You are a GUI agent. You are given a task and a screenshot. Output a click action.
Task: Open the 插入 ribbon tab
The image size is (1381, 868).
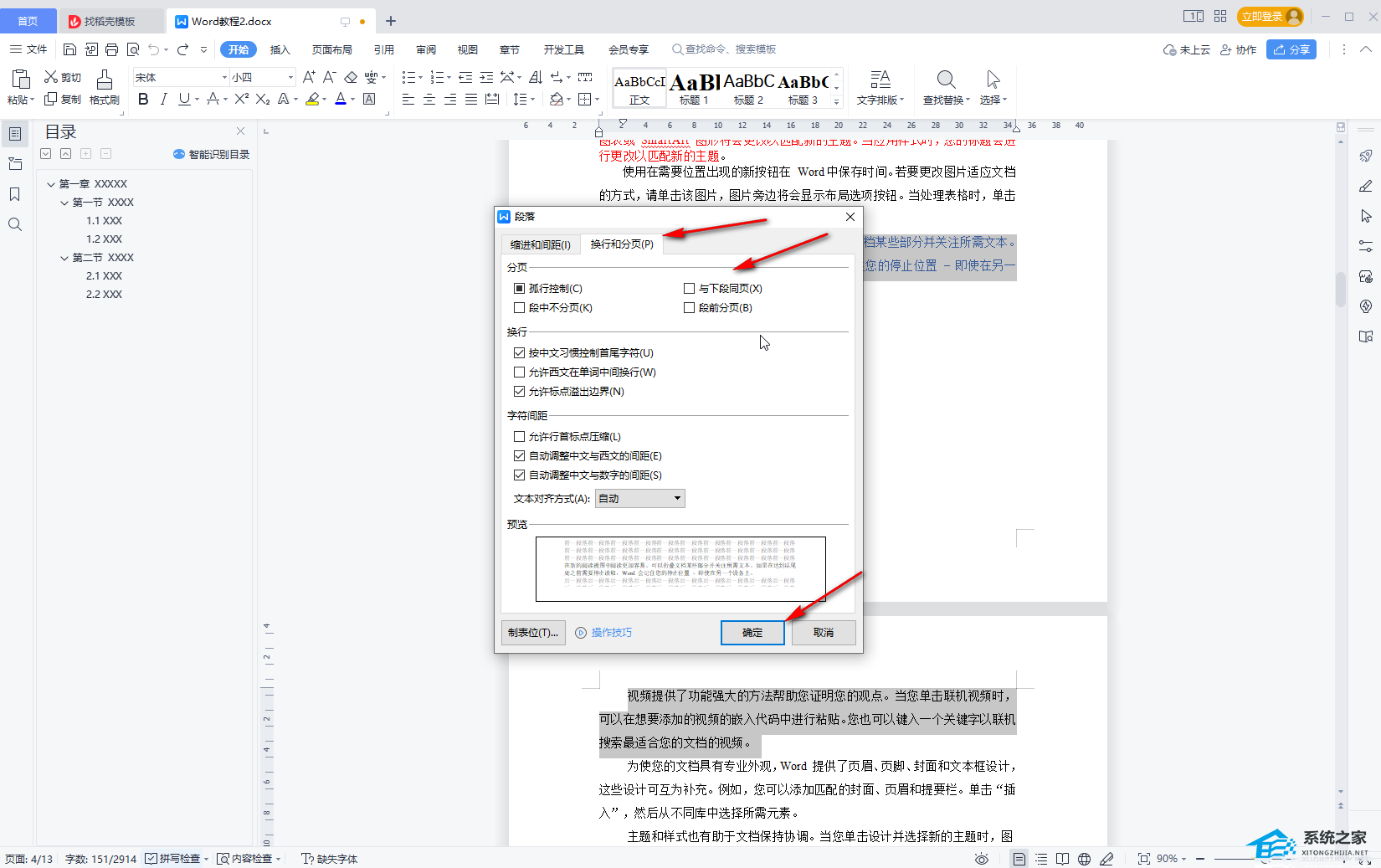[x=280, y=49]
